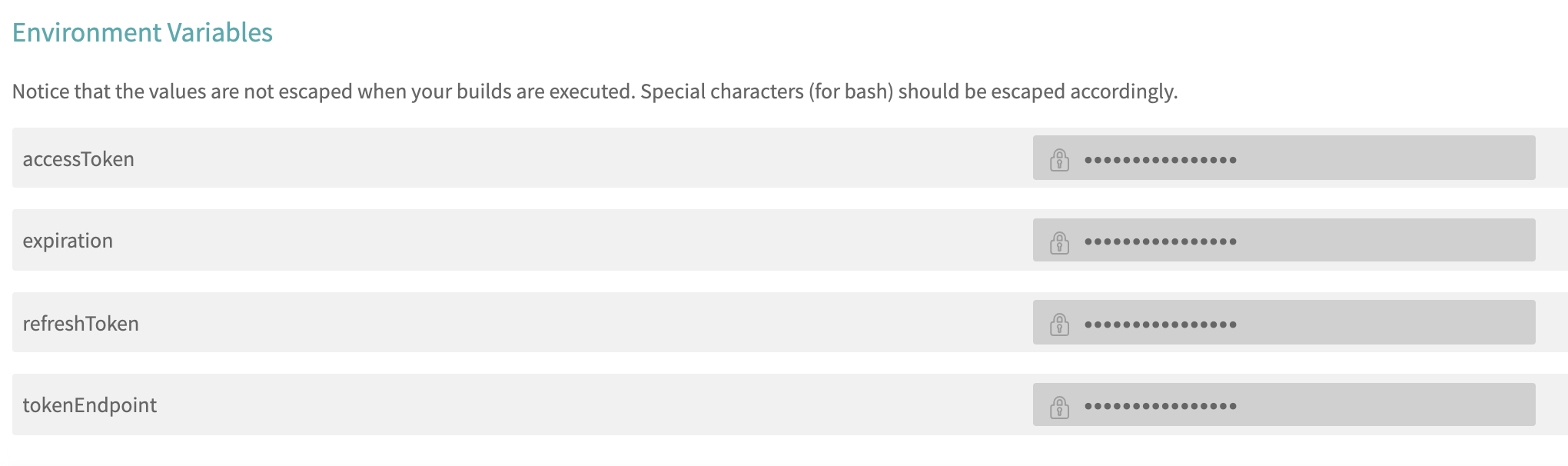
Task: Select the refreshToken variable name
Action: [81, 324]
